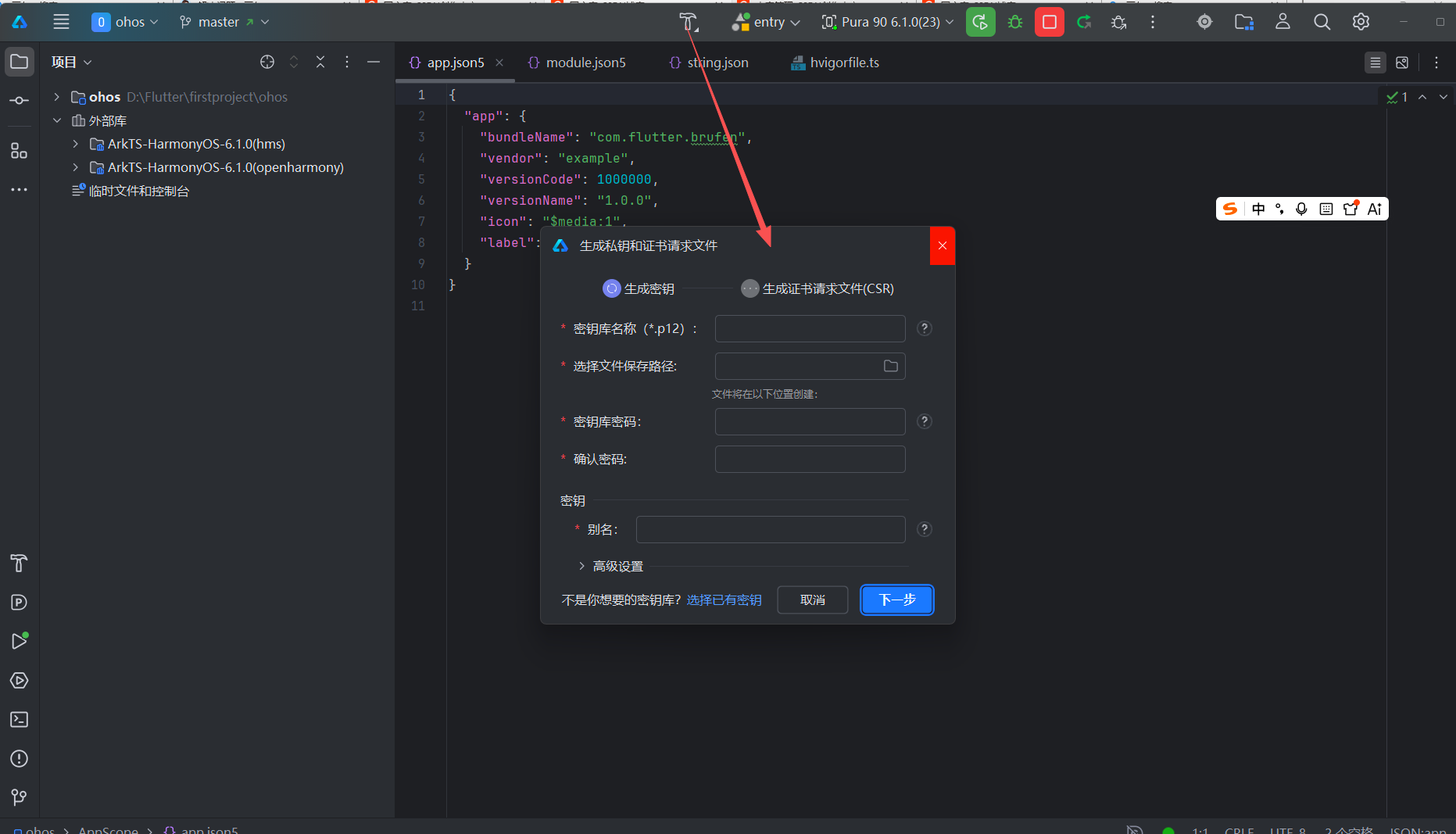
Task: Click the select opened file locate icon
Action: [267, 62]
